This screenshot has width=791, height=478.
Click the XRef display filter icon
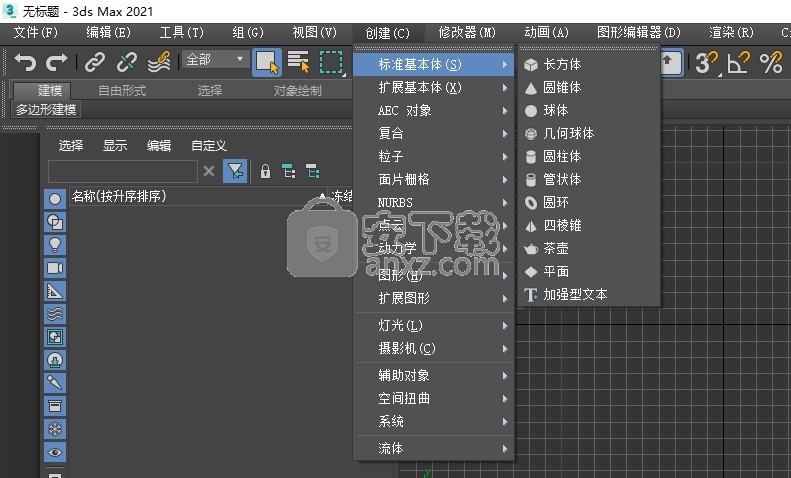coord(55,360)
